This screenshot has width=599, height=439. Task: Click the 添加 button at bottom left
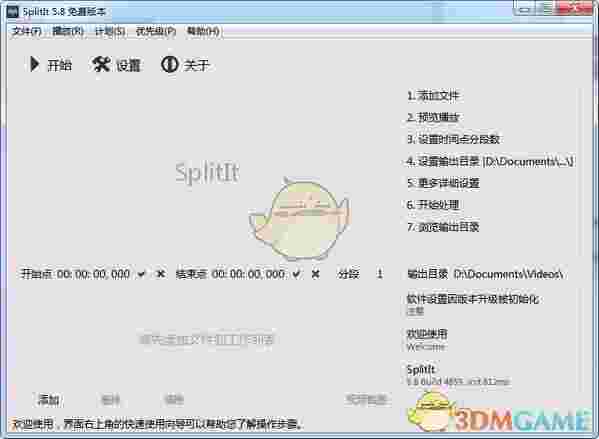[49, 400]
